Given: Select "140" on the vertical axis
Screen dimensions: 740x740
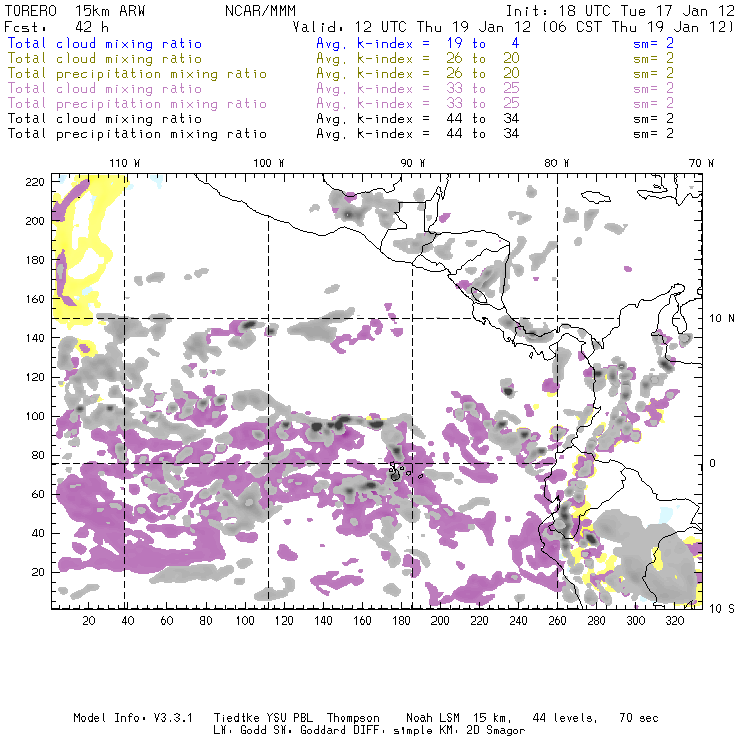Looking at the screenshot, I should pyautogui.click(x=34, y=338).
